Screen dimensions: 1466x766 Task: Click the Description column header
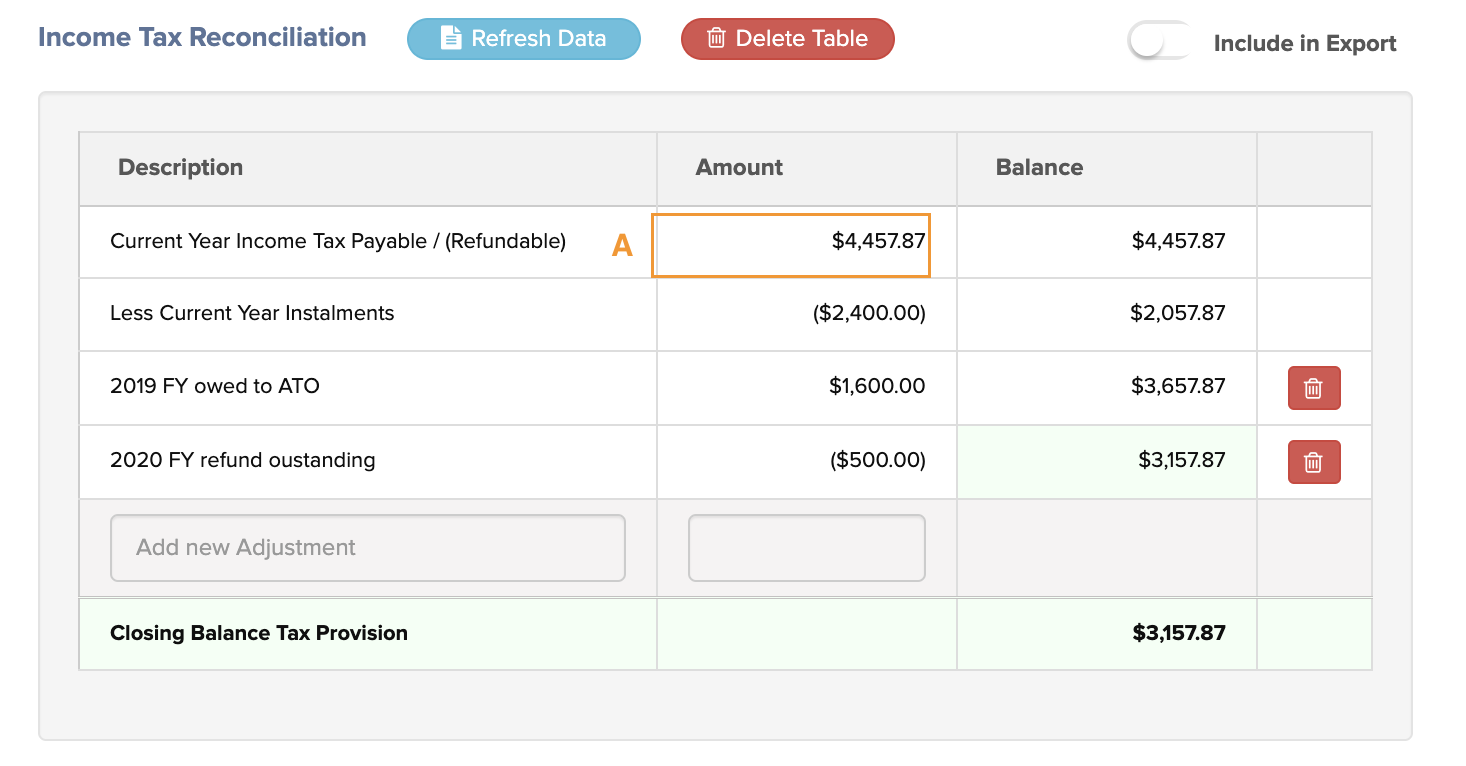click(181, 167)
